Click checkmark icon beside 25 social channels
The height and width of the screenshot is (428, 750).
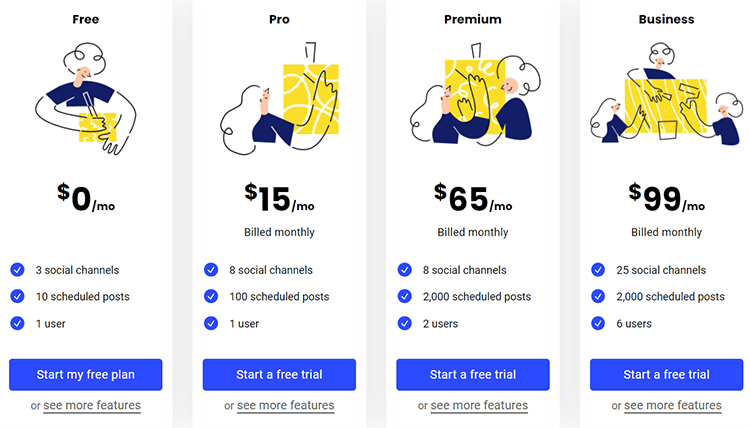[x=598, y=270]
